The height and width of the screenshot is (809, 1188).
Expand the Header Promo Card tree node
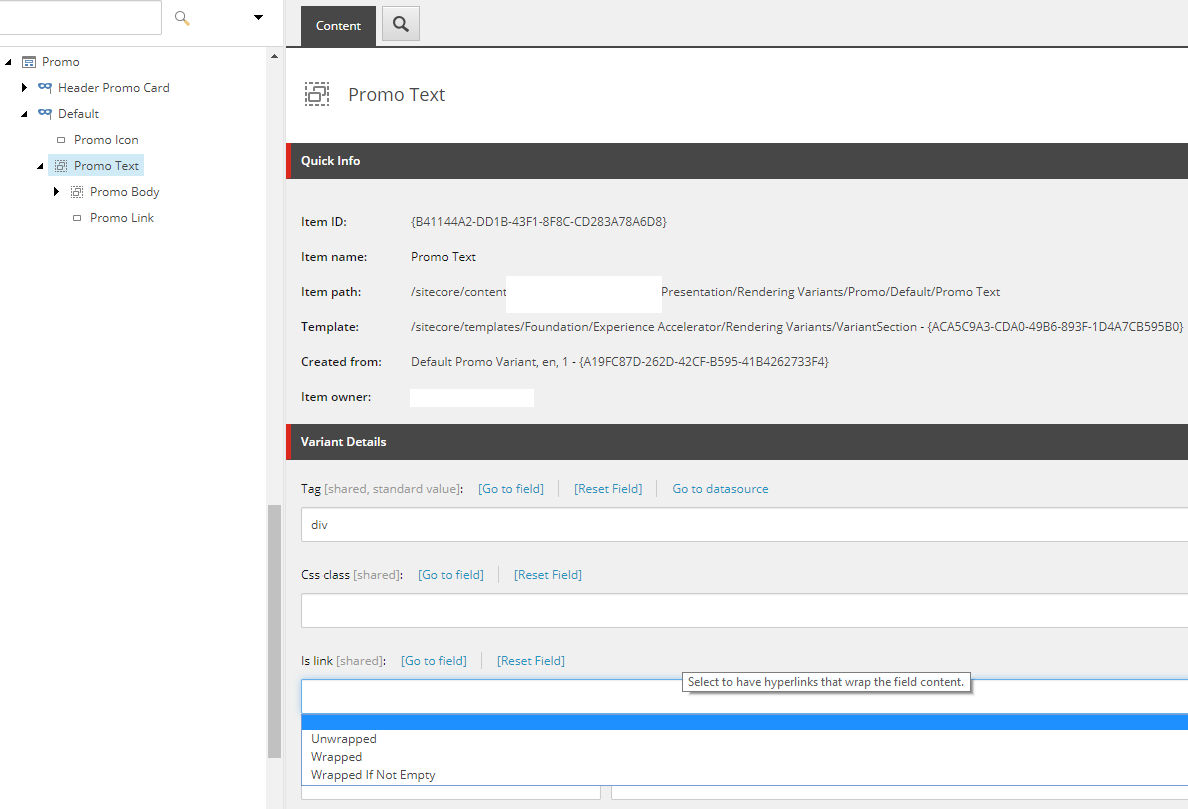tap(25, 87)
